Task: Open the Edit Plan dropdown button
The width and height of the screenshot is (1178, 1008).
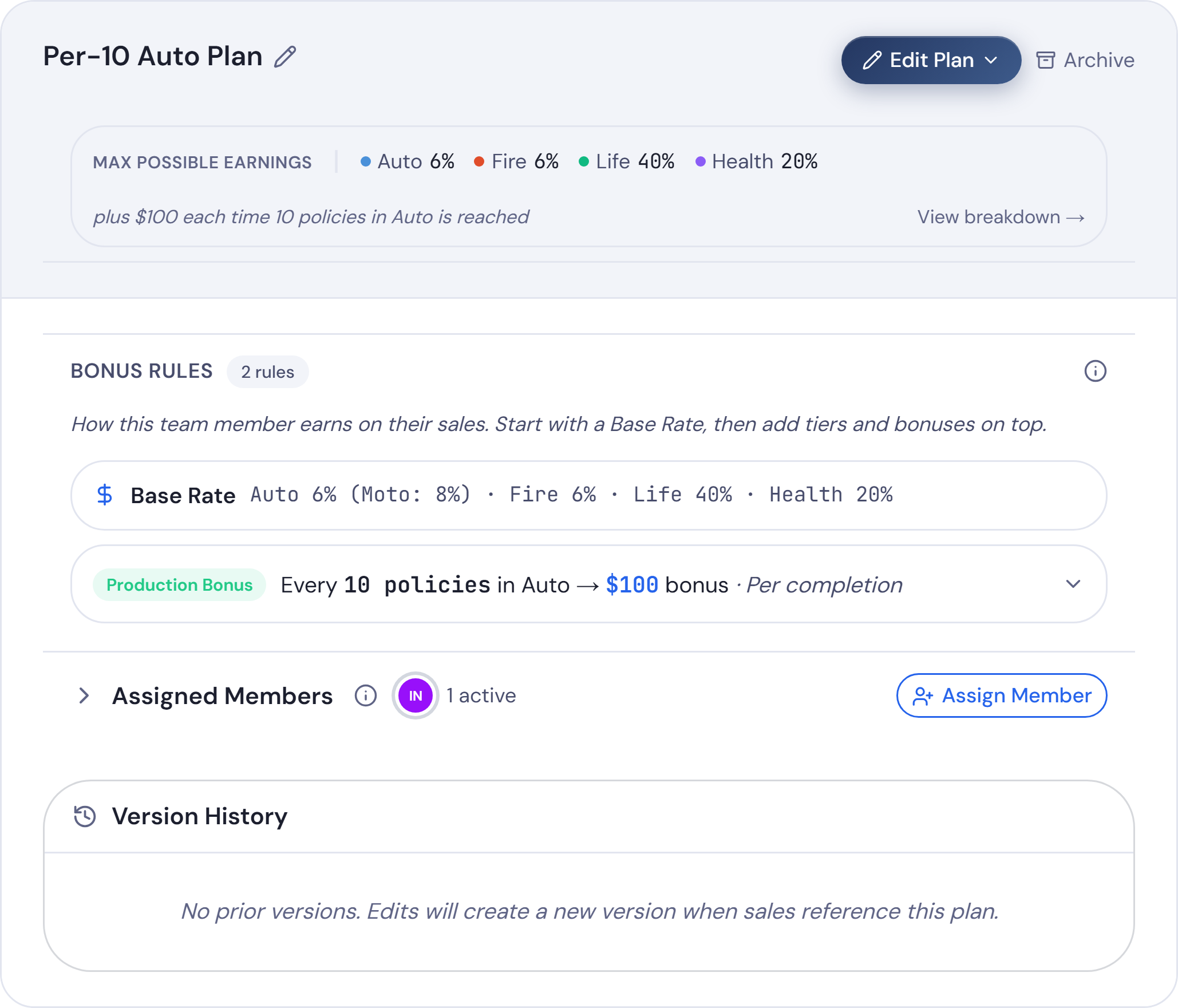Action: coord(931,60)
